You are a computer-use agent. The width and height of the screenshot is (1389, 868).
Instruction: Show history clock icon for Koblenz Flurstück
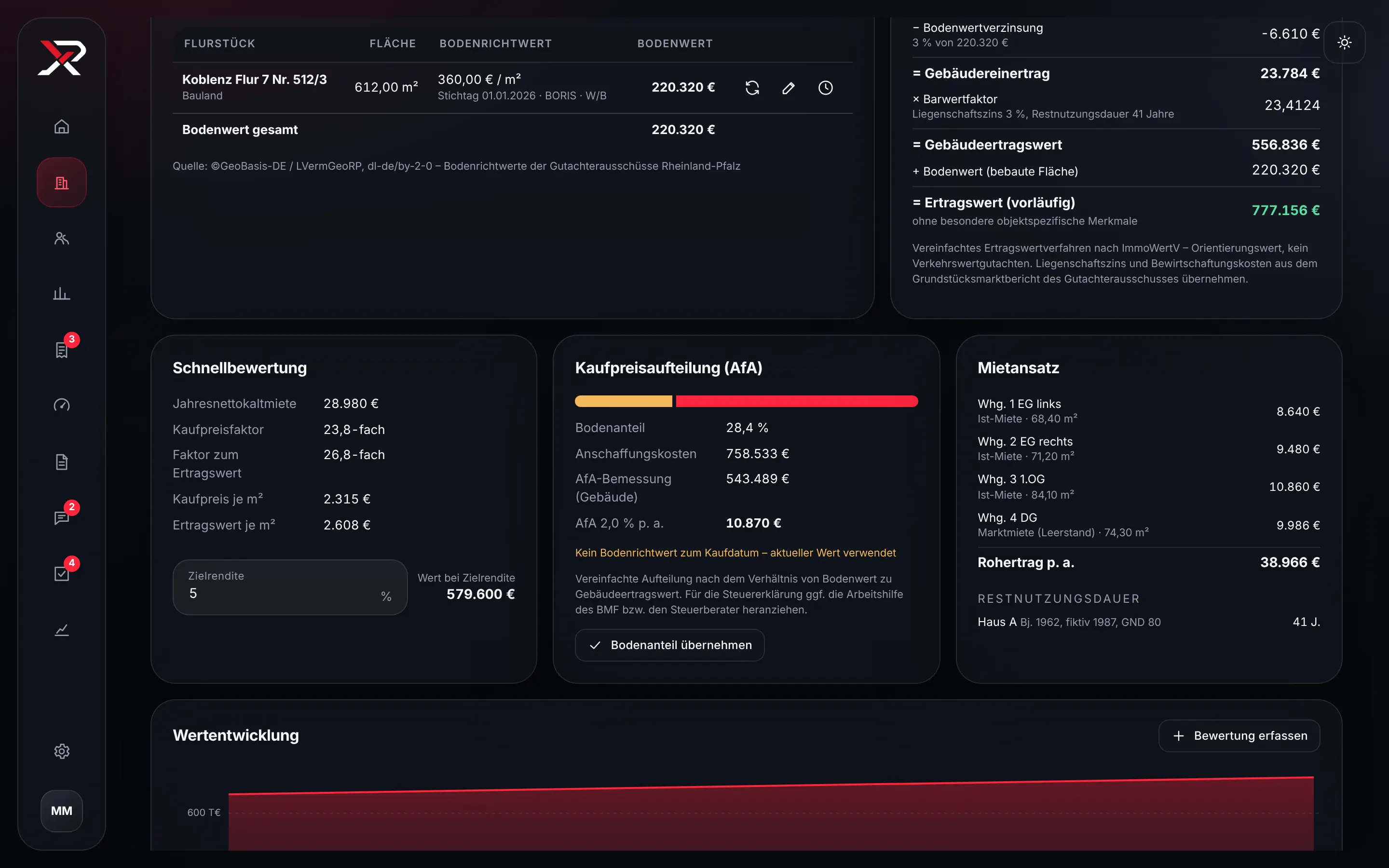(825, 87)
